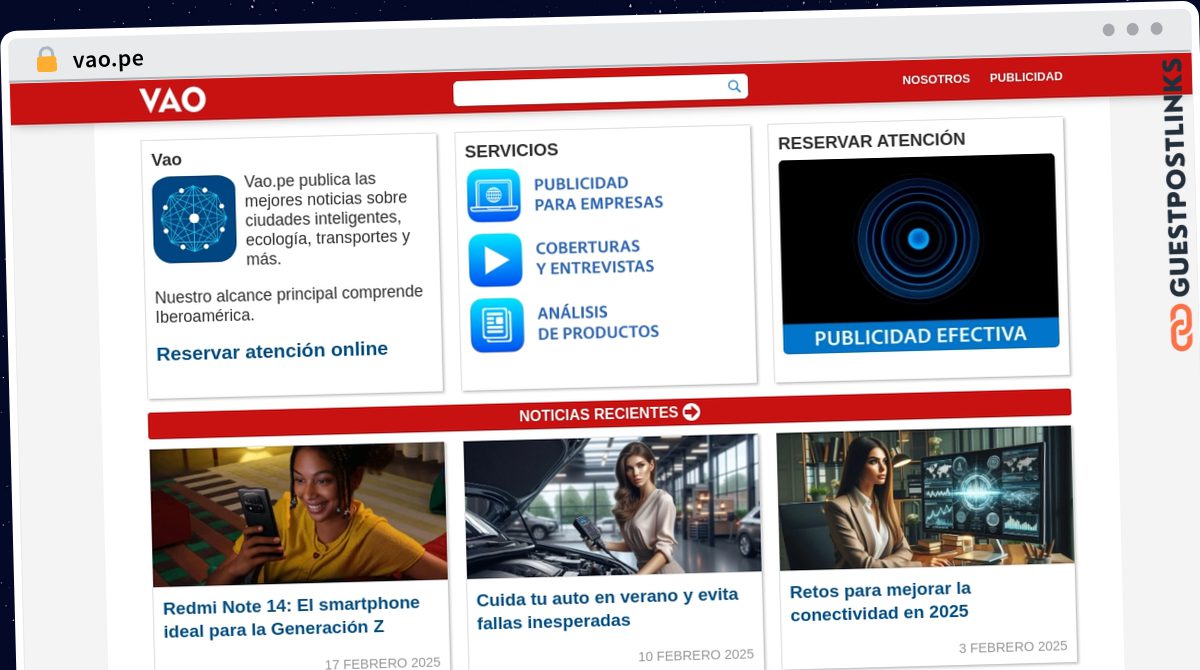Click the VAO logo in header
The width and height of the screenshot is (1200, 670).
coord(172,99)
